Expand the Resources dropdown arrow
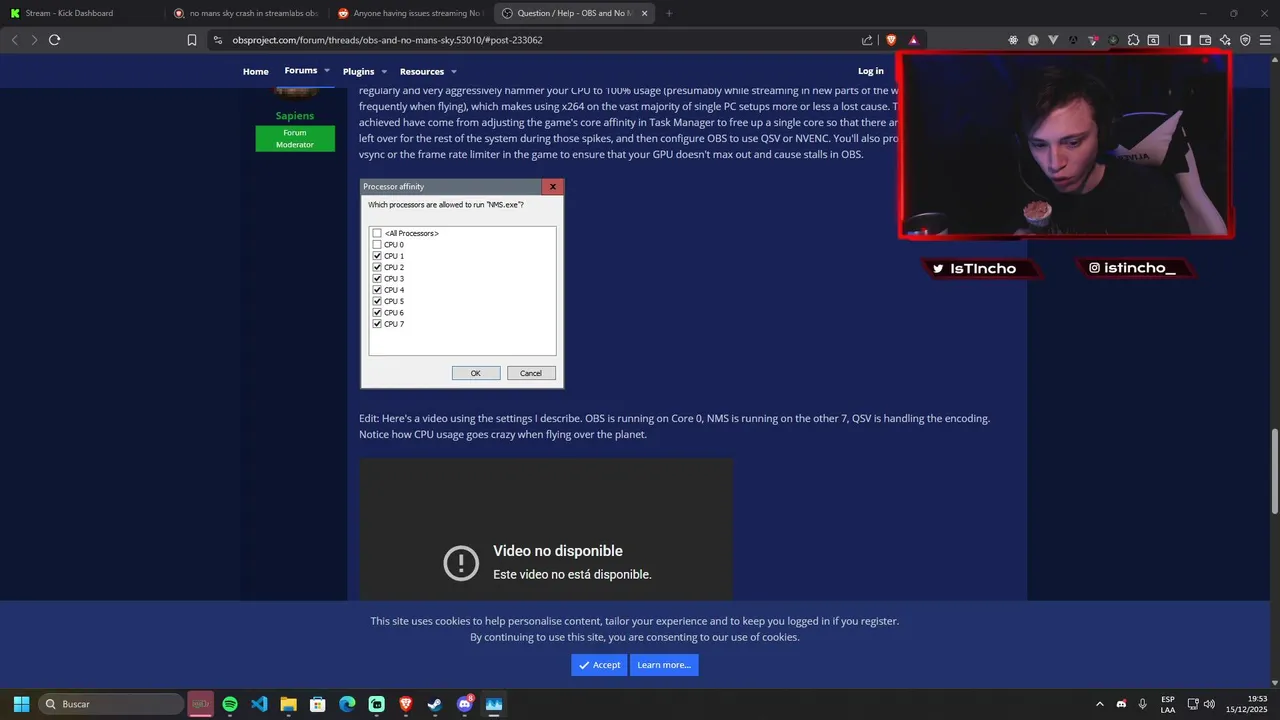 (454, 72)
